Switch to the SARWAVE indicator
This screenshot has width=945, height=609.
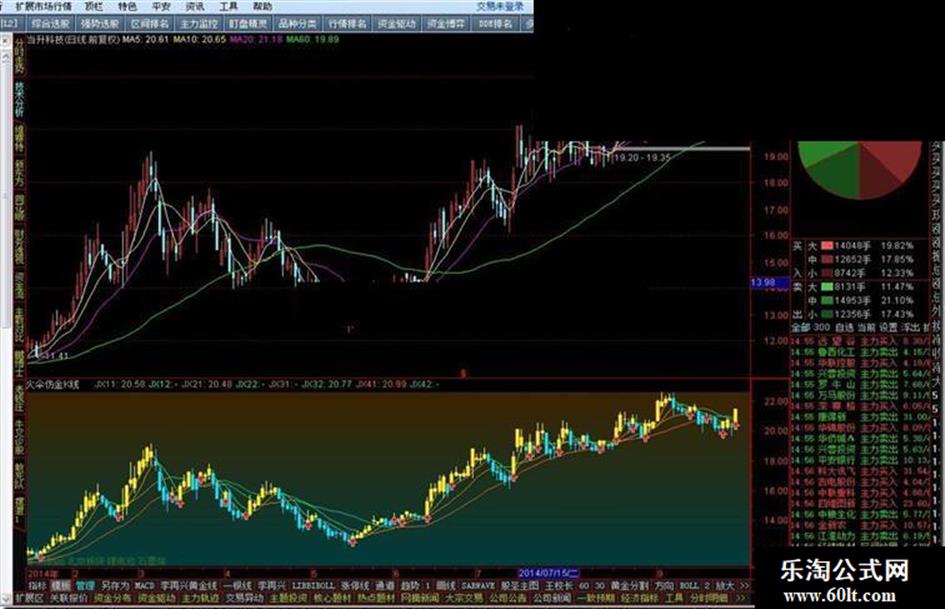(x=478, y=585)
